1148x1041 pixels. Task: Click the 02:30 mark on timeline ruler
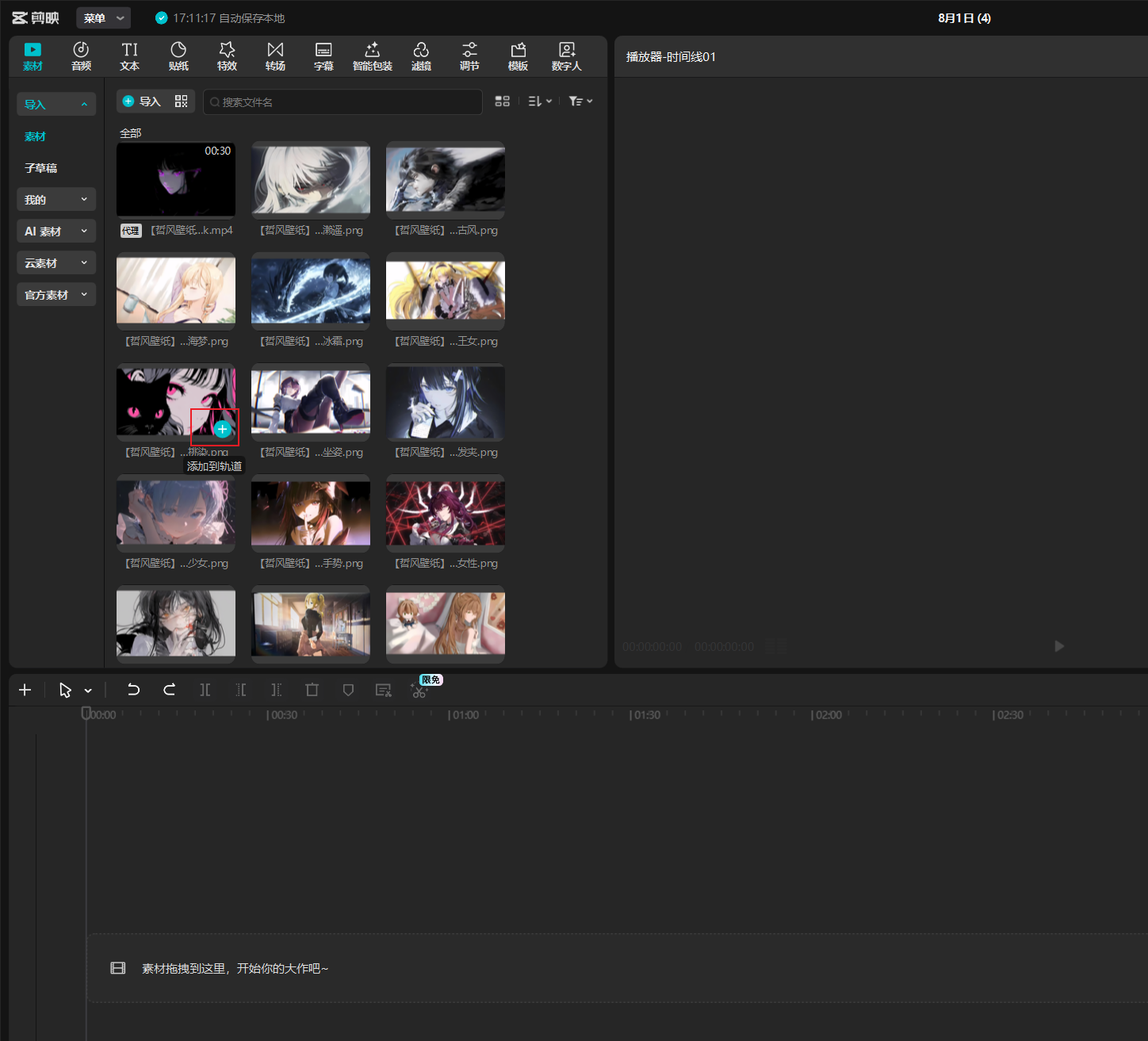pyautogui.click(x=1008, y=715)
